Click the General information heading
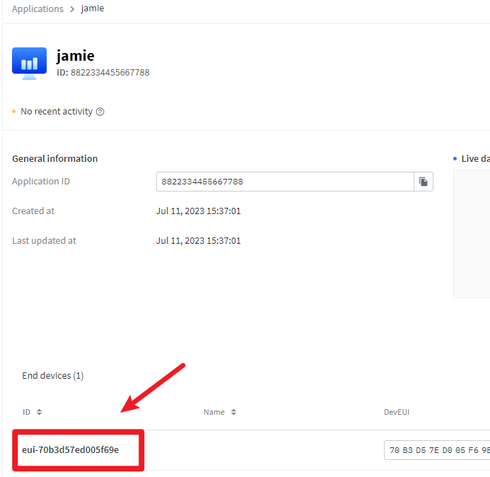The height and width of the screenshot is (477, 490). point(55,159)
